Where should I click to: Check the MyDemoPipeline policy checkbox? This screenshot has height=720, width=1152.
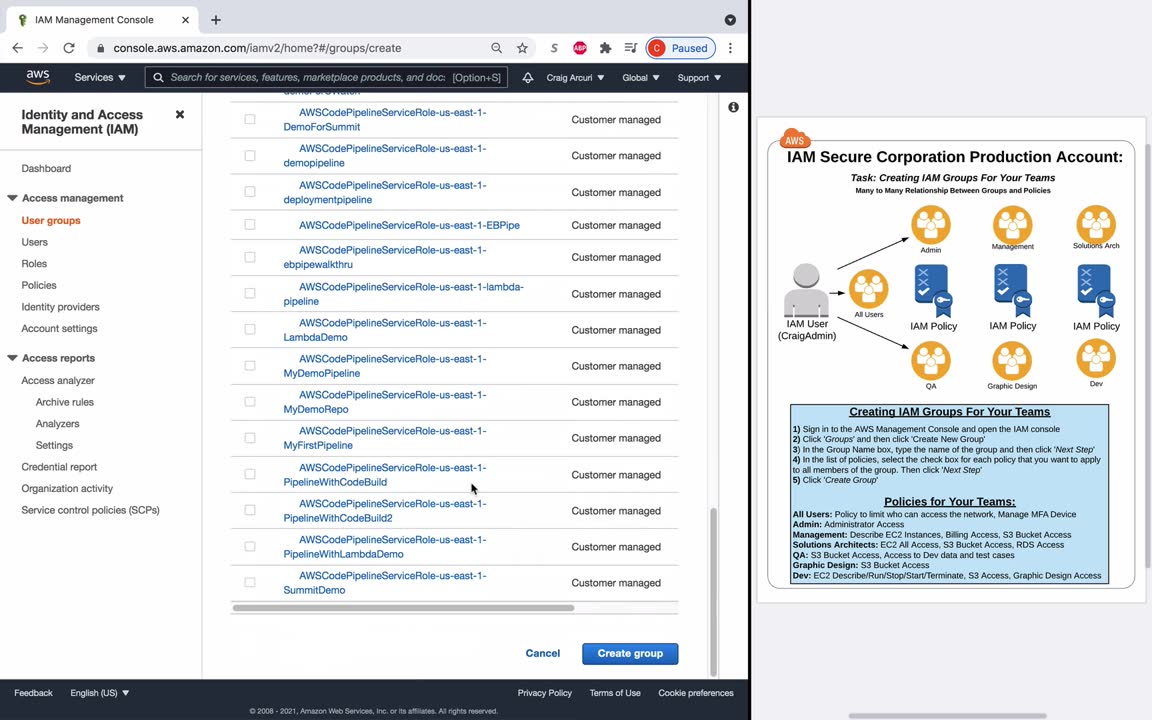(250, 366)
